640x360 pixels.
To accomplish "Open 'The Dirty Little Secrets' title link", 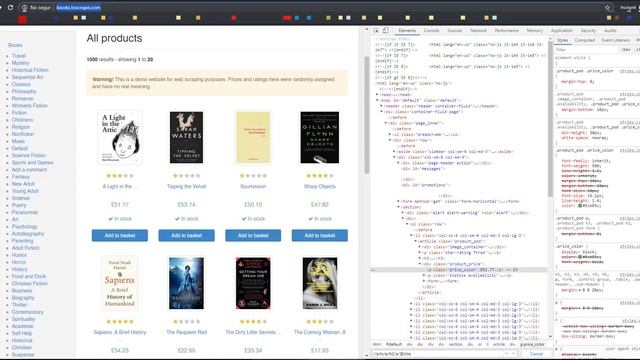I will [x=253, y=332].
